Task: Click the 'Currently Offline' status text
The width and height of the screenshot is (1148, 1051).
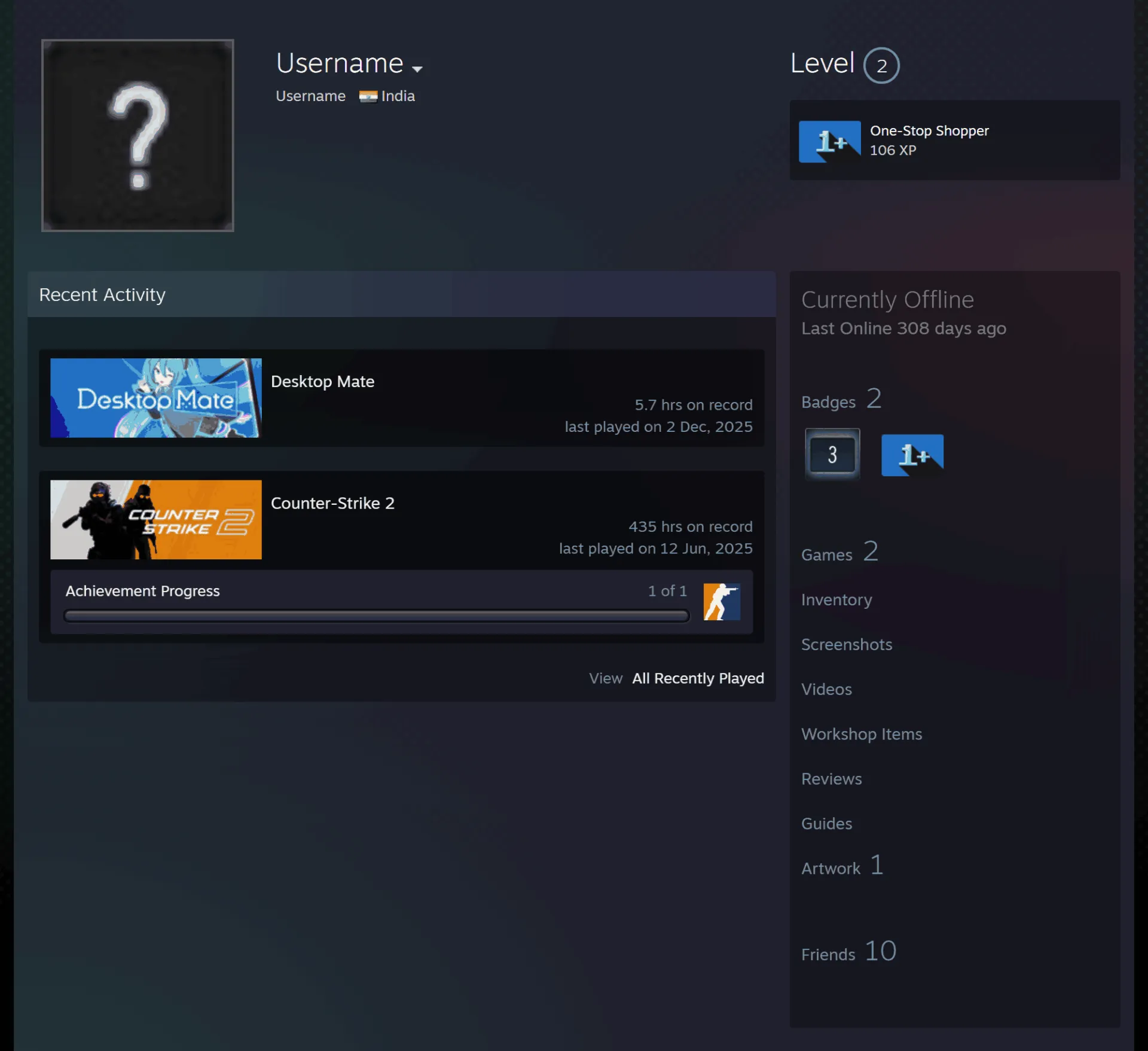Action: pos(887,300)
